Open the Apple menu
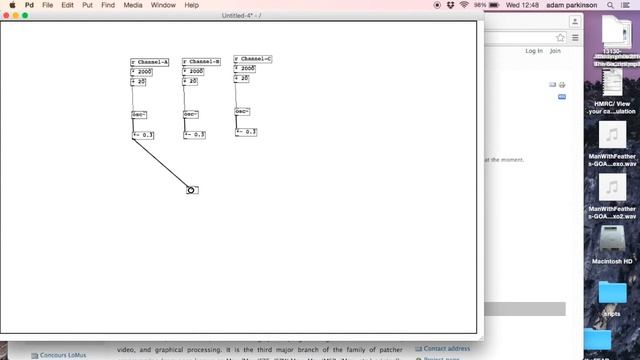The image size is (640, 360). point(12,5)
